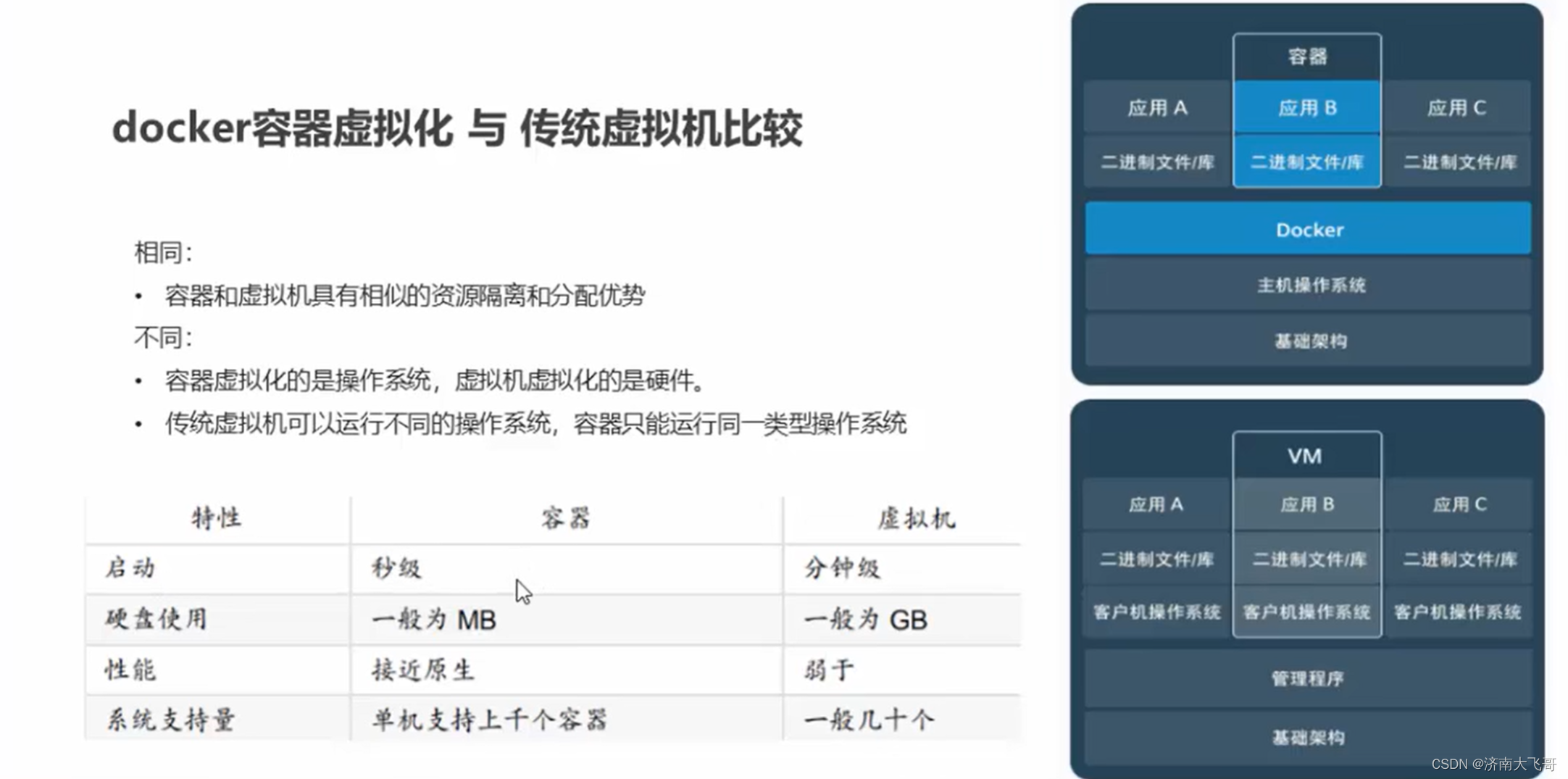Click the blue "Docker" layer bar
Image resolution: width=1568 pixels, height=779 pixels.
coord(1309,229)
